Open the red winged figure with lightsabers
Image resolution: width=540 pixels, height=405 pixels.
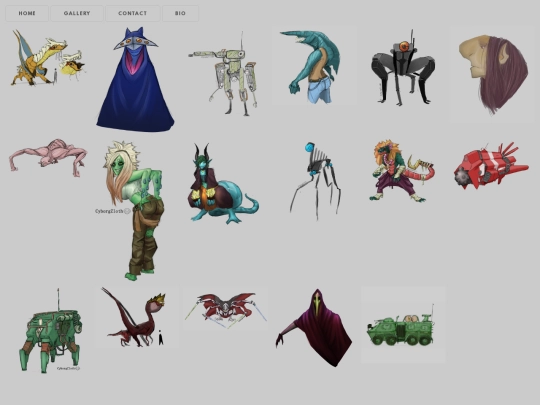point(226,309)
